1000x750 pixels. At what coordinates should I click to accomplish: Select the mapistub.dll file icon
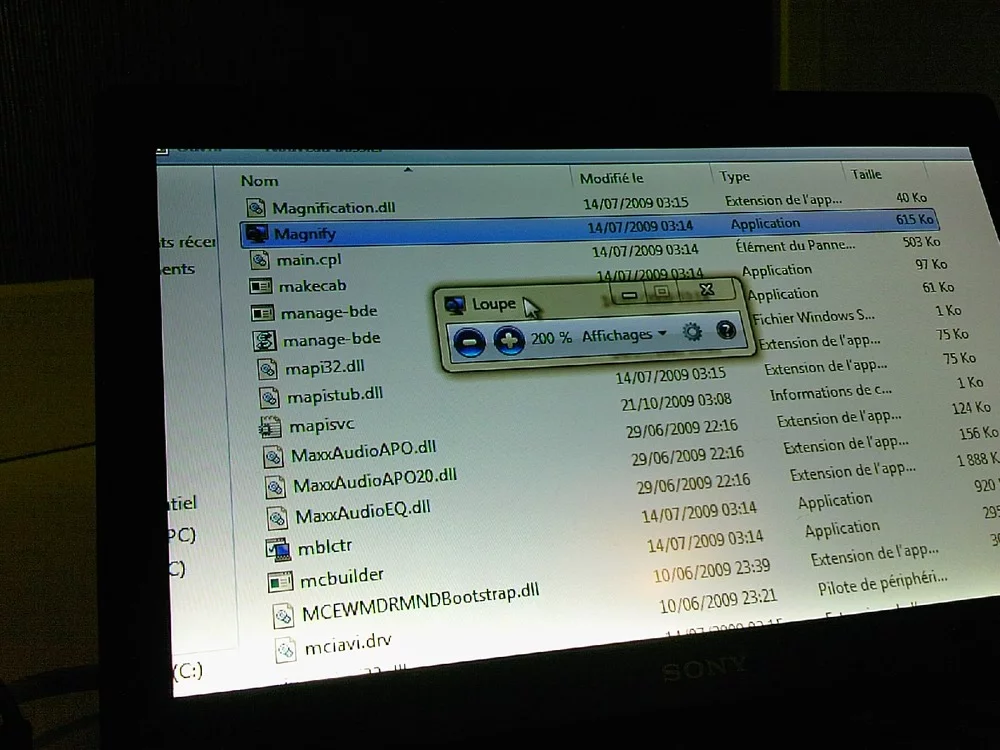(x=269, y=397)
